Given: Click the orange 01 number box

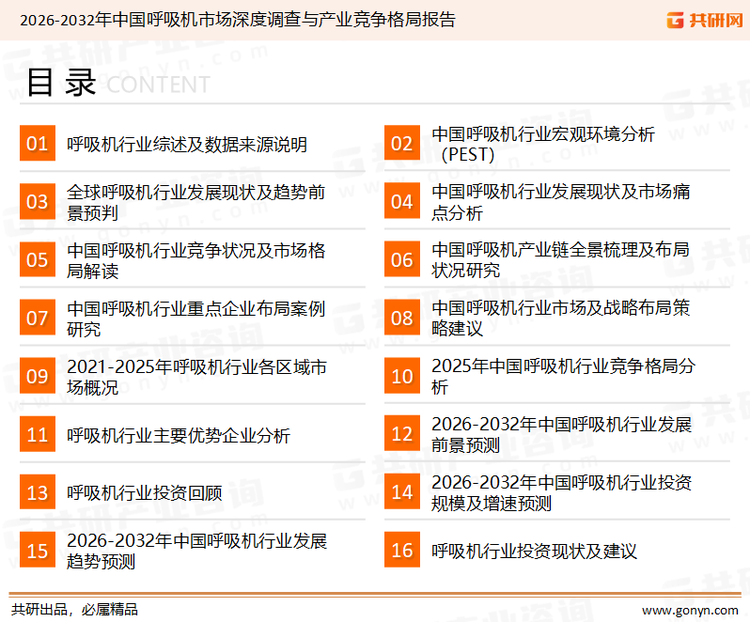Looking at the screenshot, I should (x=37, y=143).
